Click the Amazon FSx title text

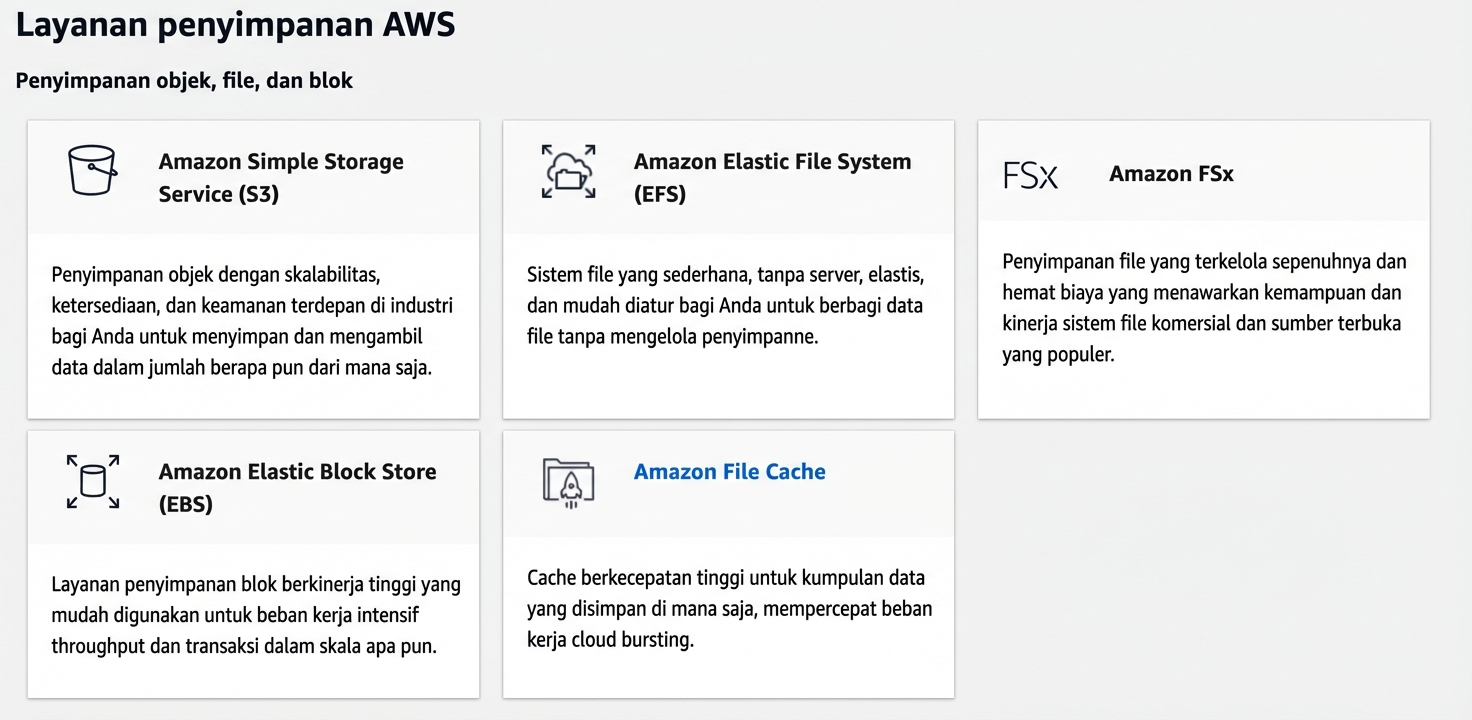(1170, 172)
